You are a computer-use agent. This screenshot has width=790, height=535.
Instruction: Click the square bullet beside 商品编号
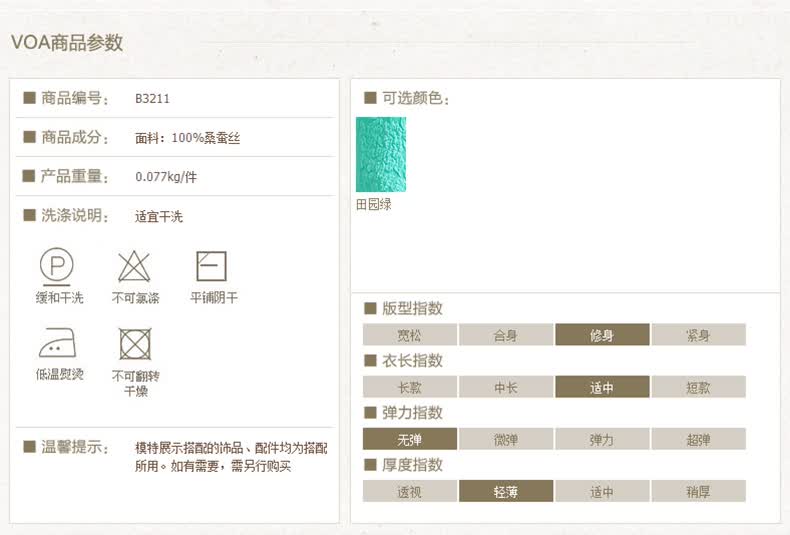point(29,98)
